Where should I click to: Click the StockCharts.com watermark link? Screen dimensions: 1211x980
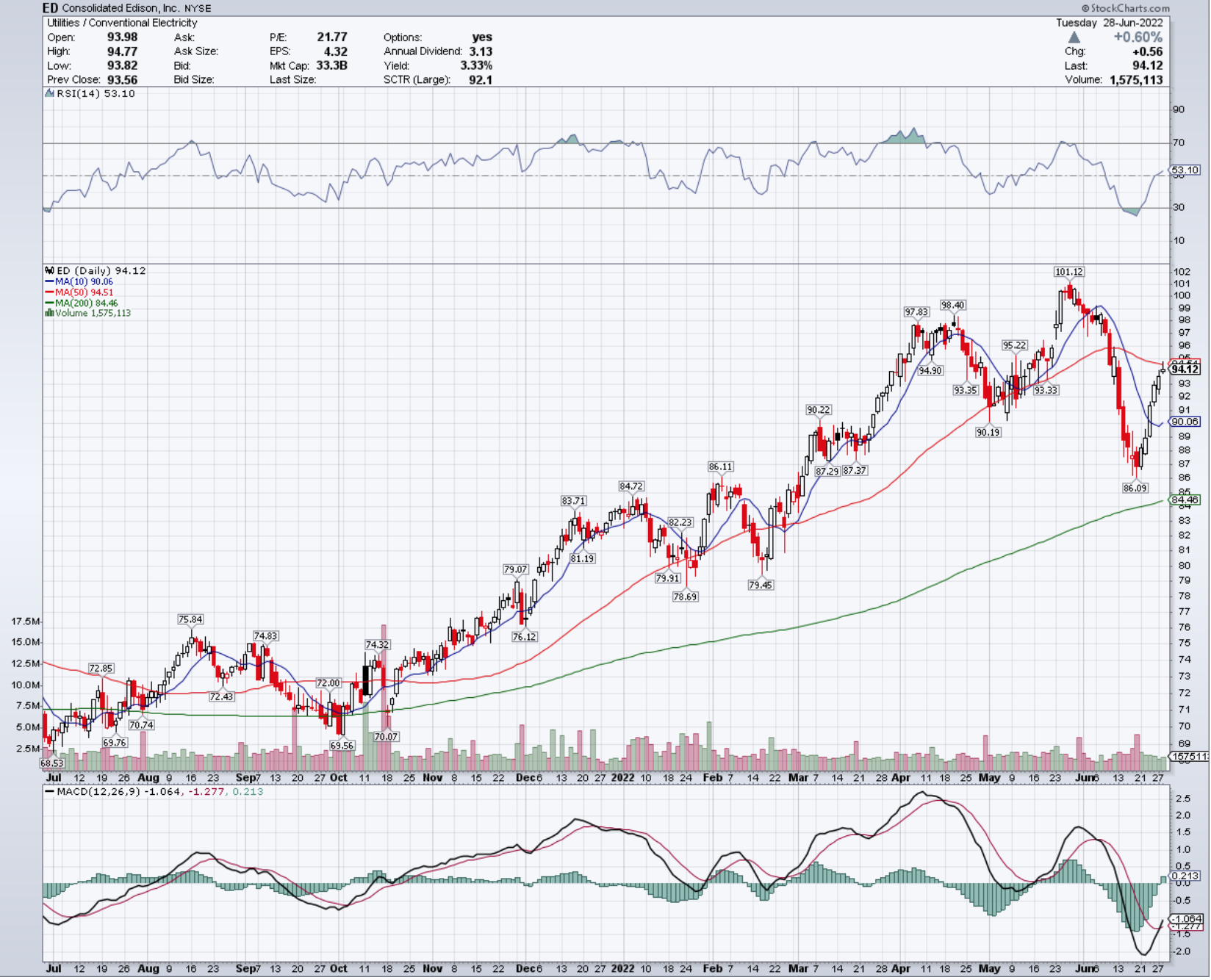[x=1125, y=8]
